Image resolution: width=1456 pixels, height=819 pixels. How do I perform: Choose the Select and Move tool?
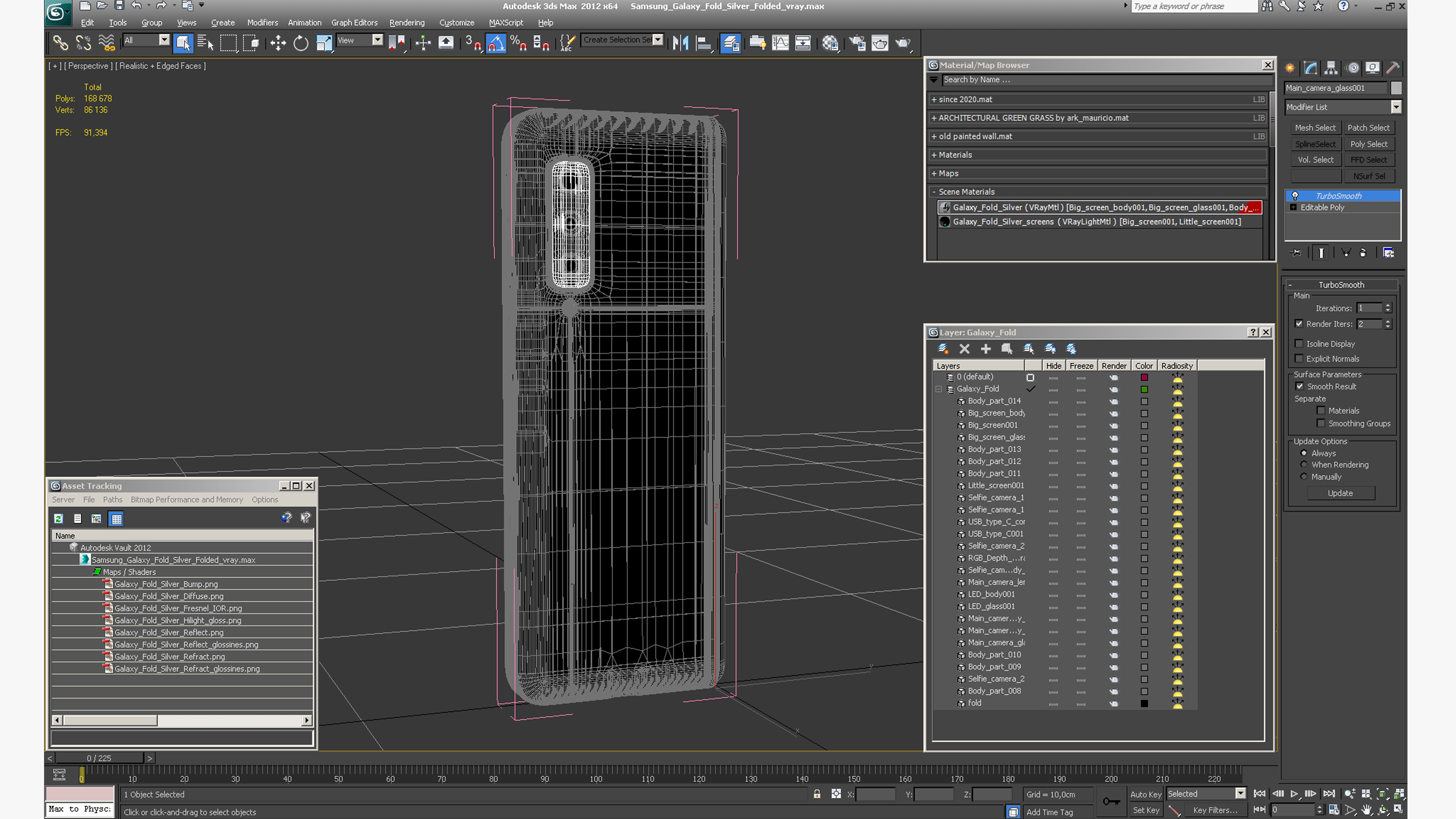pyautogui.click(x=277, y=42)
